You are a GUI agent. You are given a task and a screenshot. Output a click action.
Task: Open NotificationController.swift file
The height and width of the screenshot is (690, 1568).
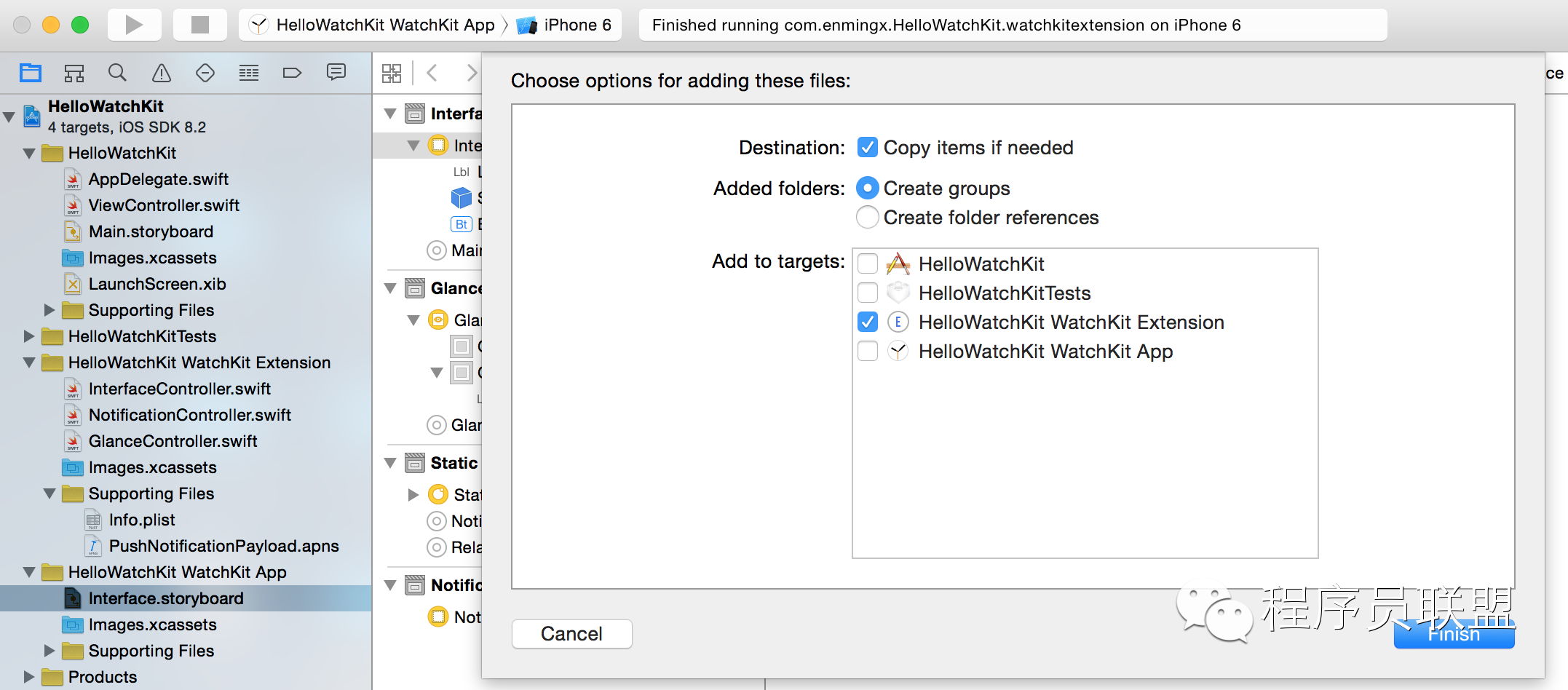[x=189, y=415]
